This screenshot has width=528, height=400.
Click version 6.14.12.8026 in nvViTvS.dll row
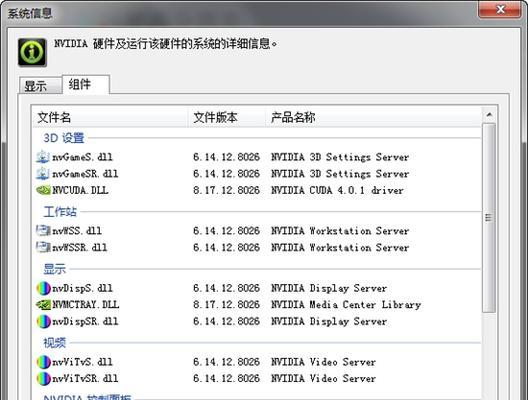pyautogui.click(x=226, y=362)
